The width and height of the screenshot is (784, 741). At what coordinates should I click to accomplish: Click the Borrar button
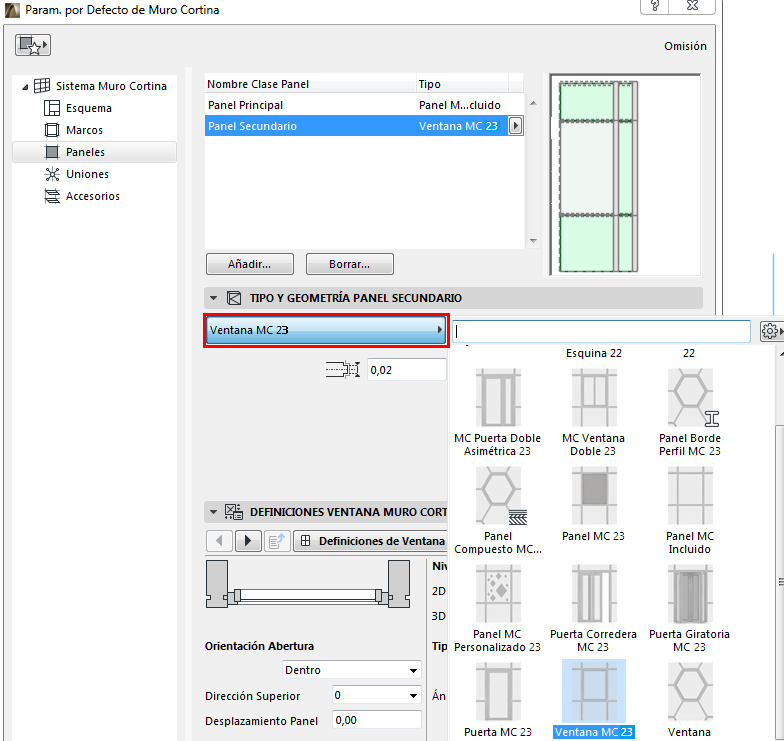350,264
